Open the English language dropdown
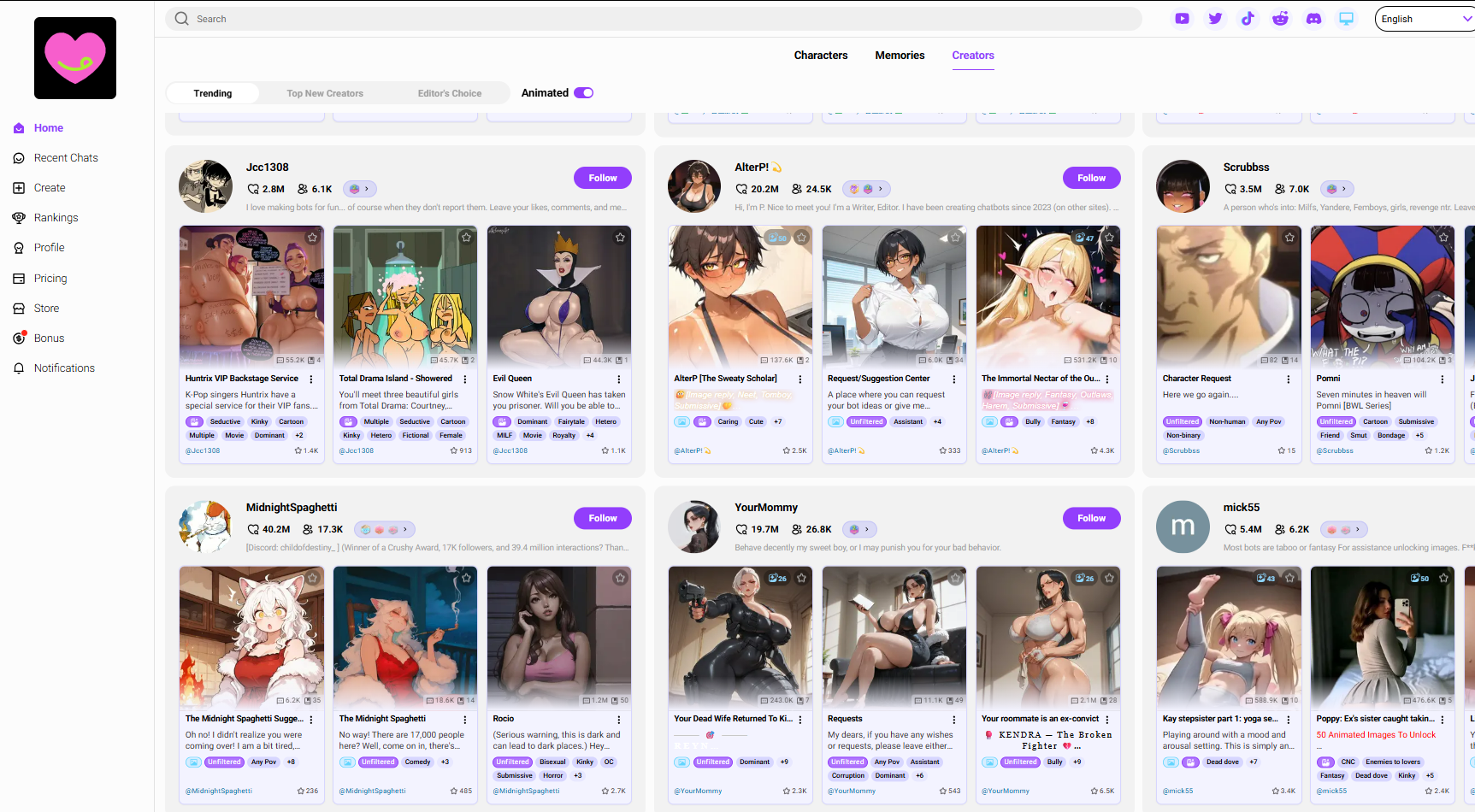 point(1425,19)
